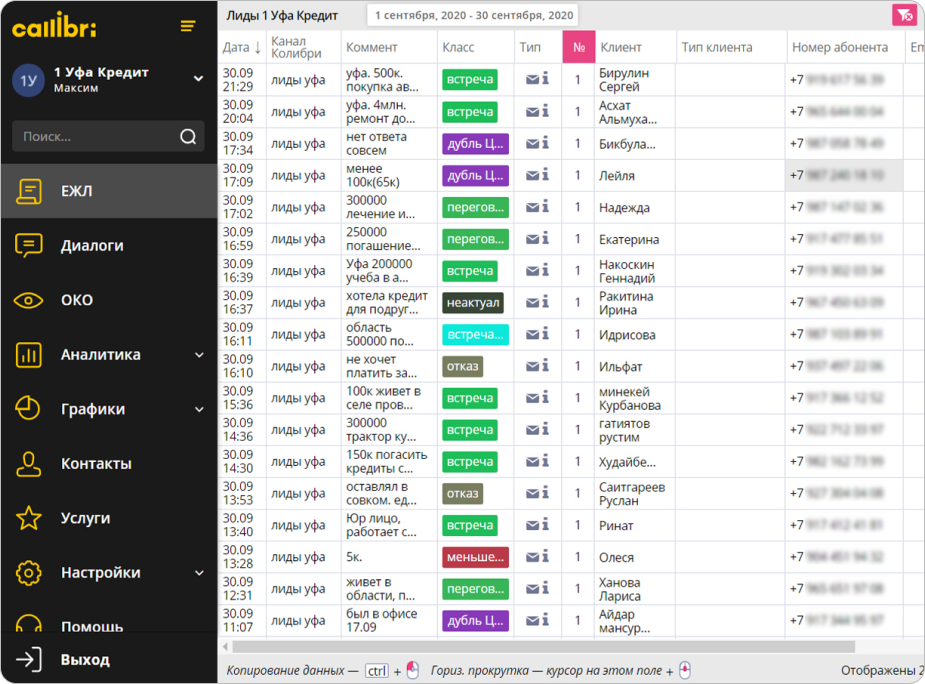The image size is (925, 684).
Task: Open the pink filter reset icon
Action: point(904,15)
